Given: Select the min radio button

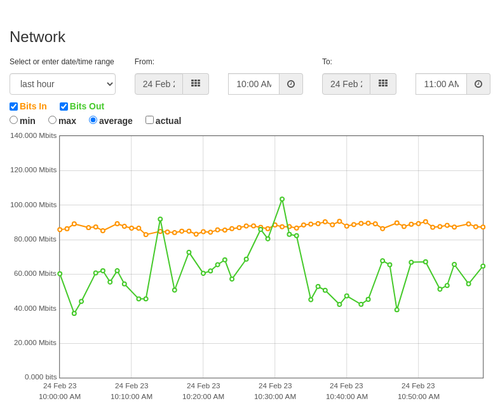Looking at the screenshot, I should click(13, 120).
